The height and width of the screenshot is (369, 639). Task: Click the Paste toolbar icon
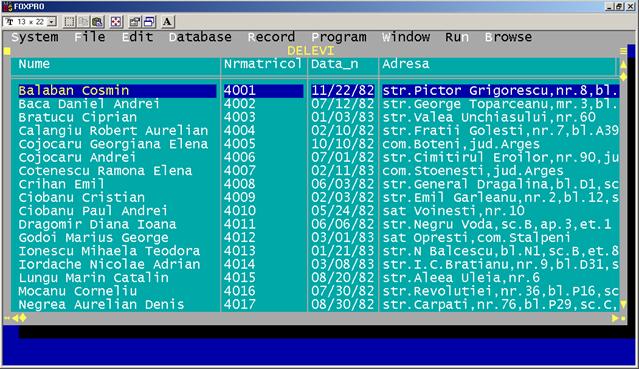pyautogui.click(x=97, y=22)
